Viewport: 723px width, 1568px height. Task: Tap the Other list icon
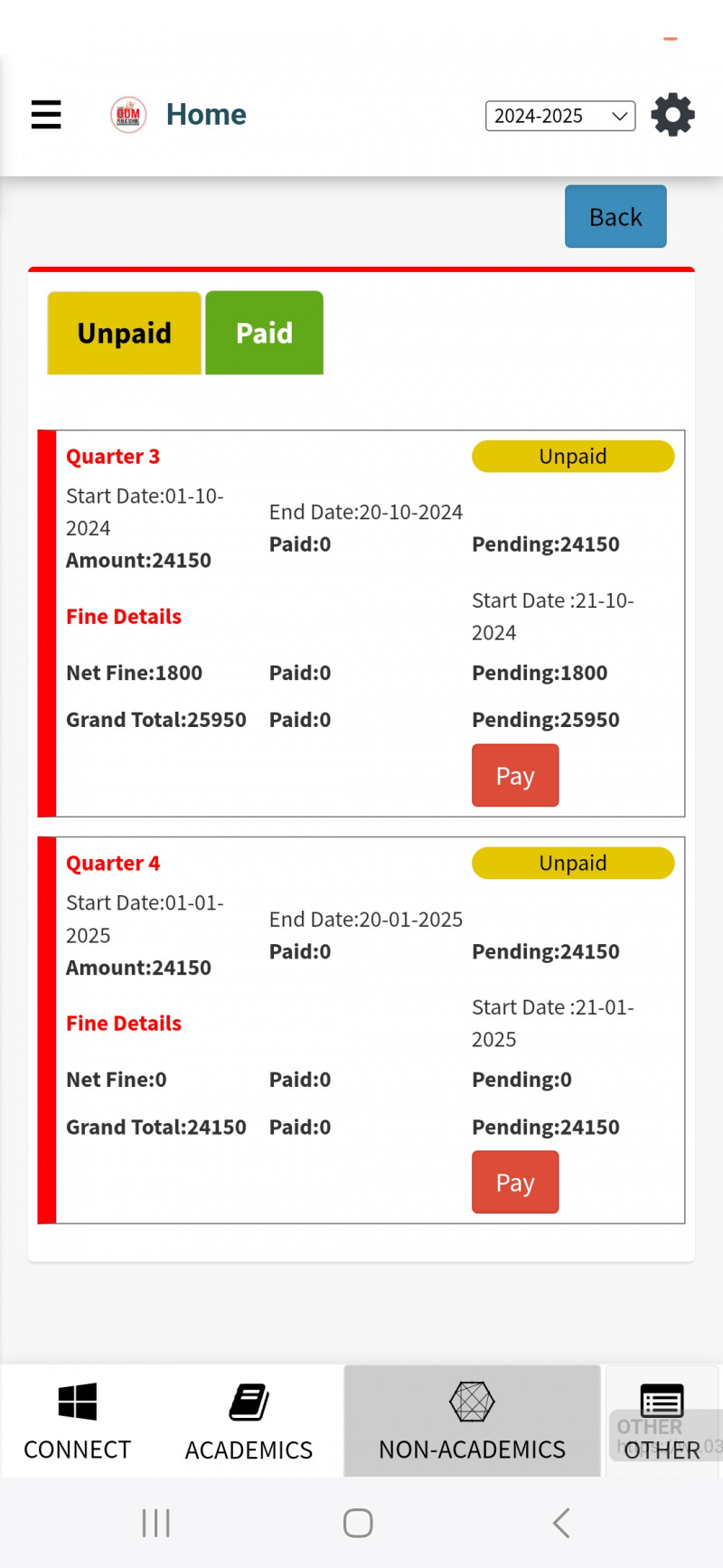tap(662, 1403)
